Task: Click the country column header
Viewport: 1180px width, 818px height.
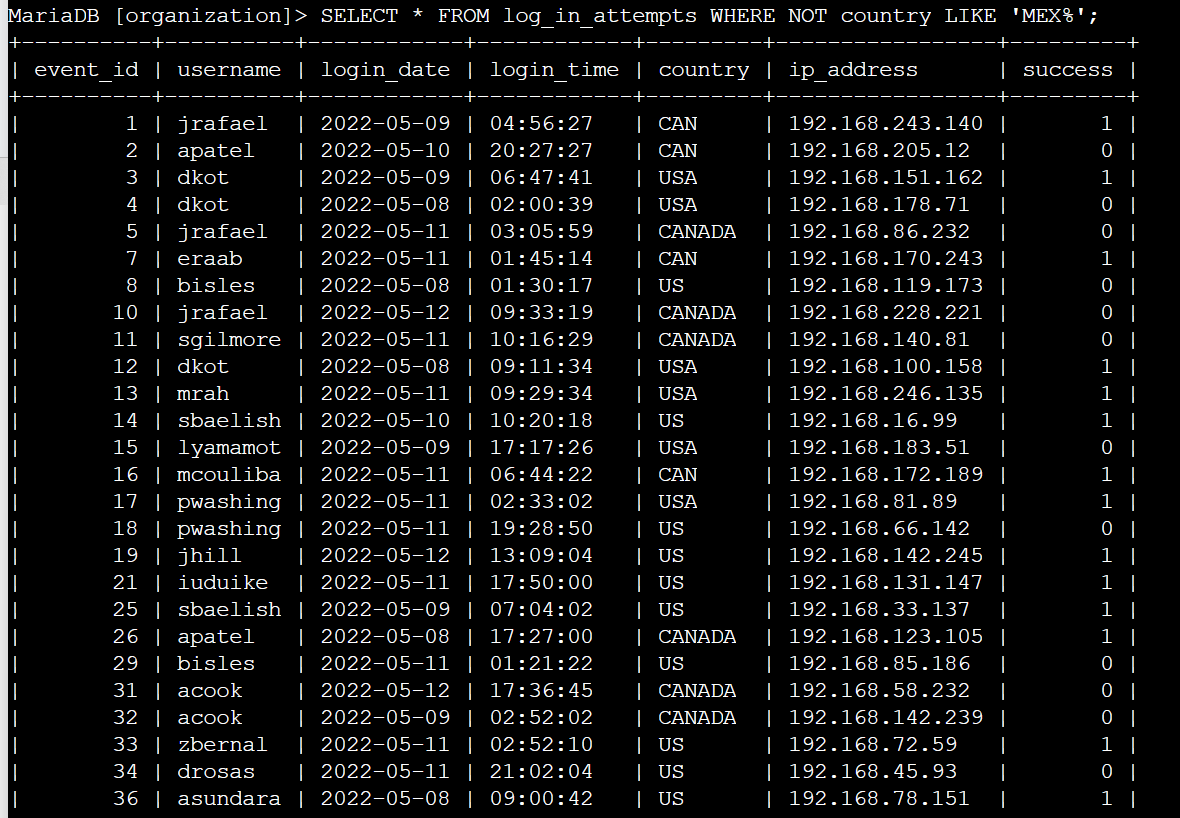Action: (x=703, y=70)
